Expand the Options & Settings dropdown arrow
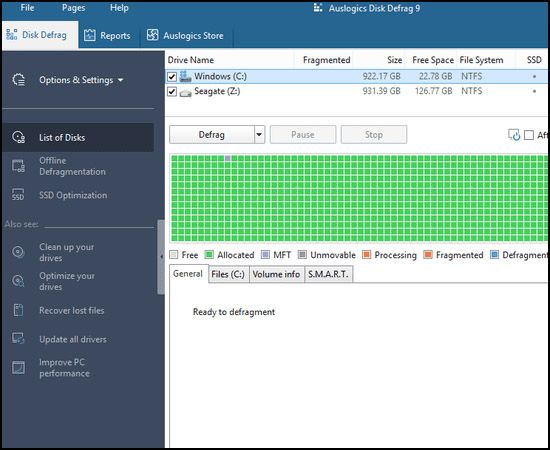 coord(121,80)
